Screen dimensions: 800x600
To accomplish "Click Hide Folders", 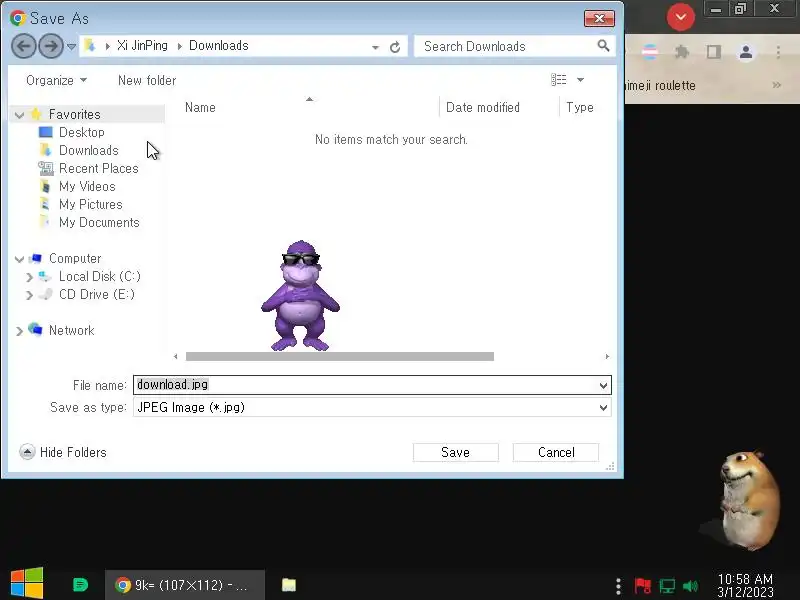I will tap(63, 452).
